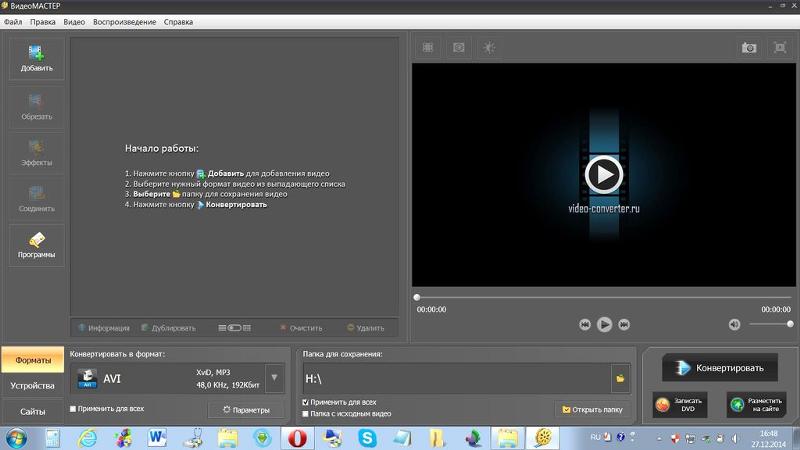
Task: Open the Эффекты effects tool
Action: 36,153
